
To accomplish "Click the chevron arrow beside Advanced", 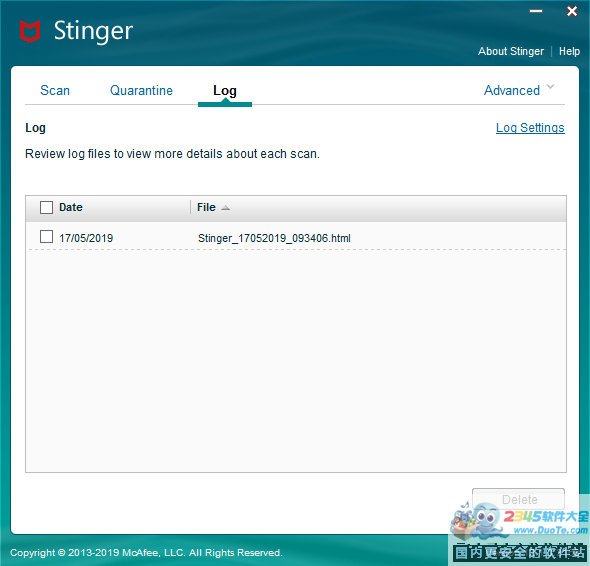I will (x=550, y=87).
